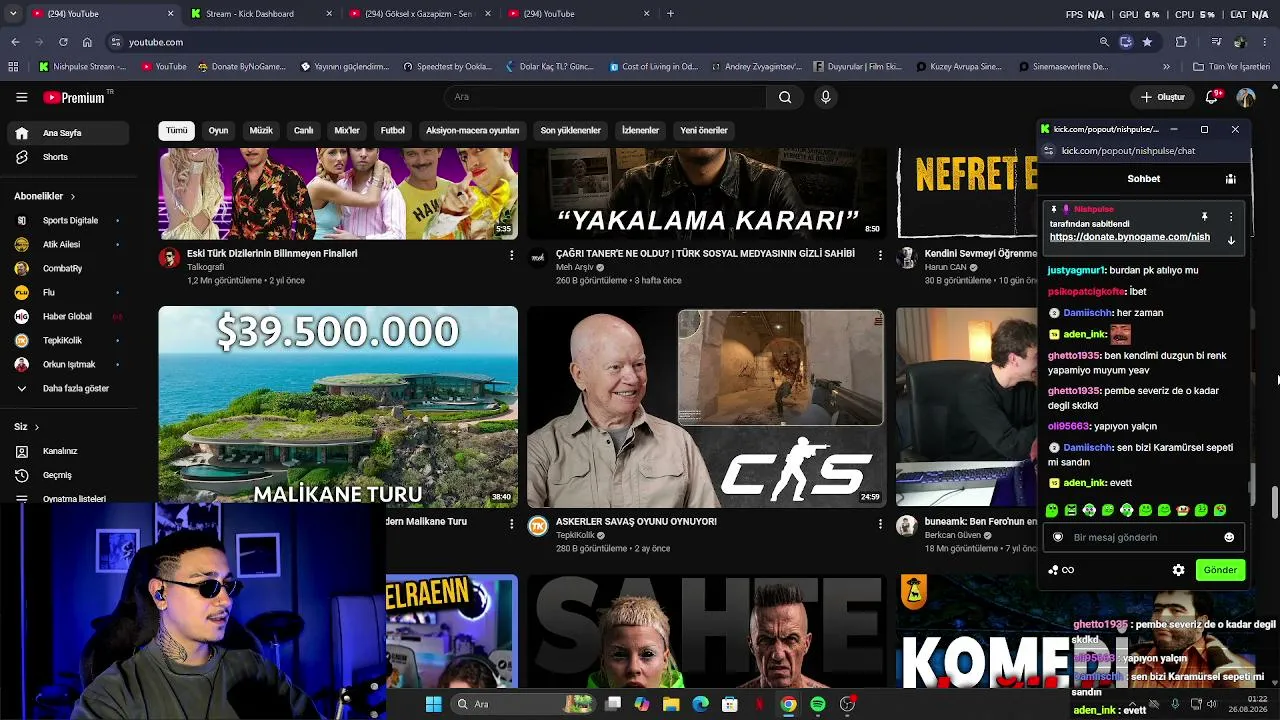Start voice search with the microphone
The image size is (1280, 720).
pyautogui.click(x=825, y=97)
